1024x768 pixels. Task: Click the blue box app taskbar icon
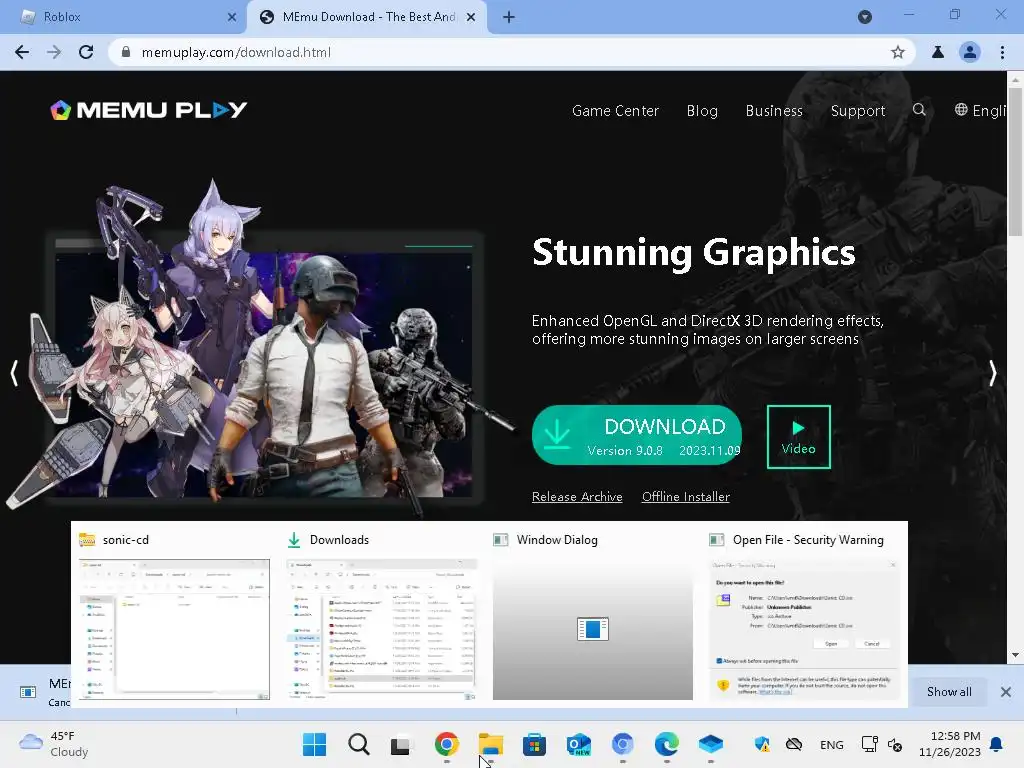click(711, 744)
